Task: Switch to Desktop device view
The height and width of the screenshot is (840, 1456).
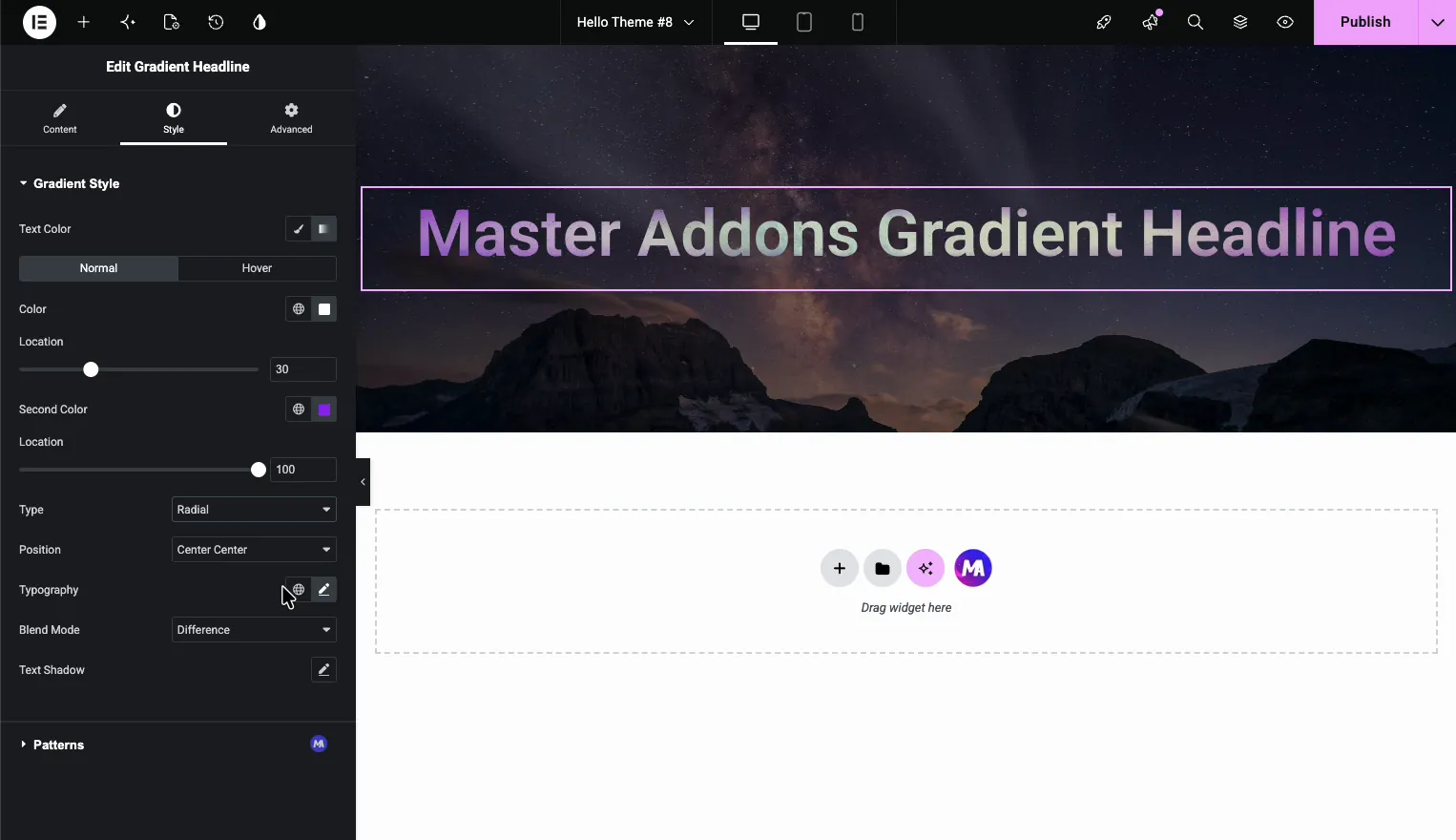Action: pyautogui.click(x=751, y=22)
